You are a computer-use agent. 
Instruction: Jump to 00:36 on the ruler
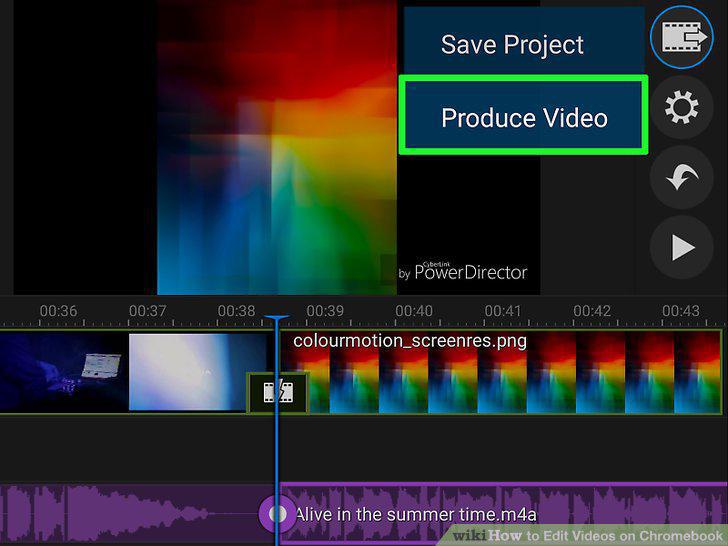pyautogui.click(x=58, y=311)
